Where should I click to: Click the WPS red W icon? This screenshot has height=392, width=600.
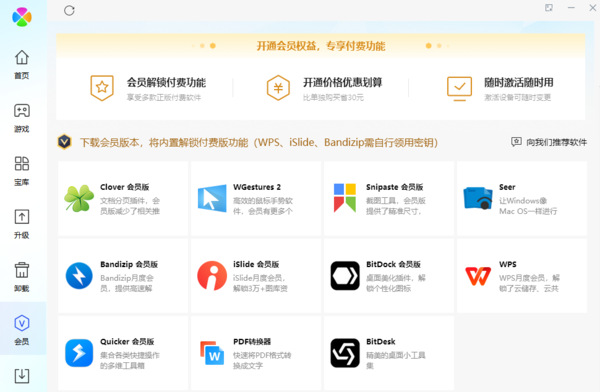pyautogui.click(x=478, y=276)
